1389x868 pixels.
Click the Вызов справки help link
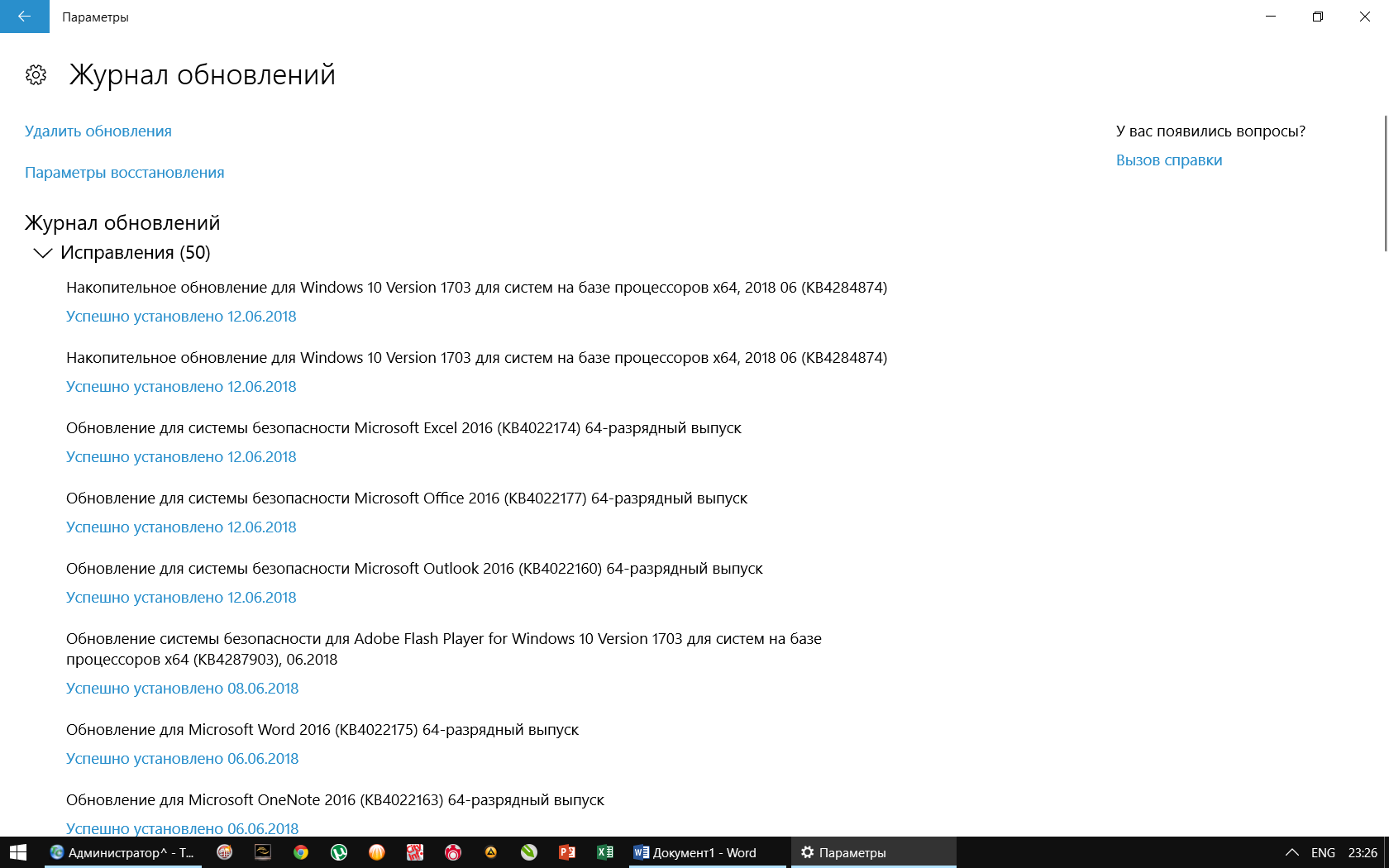tap(1169, 160)
